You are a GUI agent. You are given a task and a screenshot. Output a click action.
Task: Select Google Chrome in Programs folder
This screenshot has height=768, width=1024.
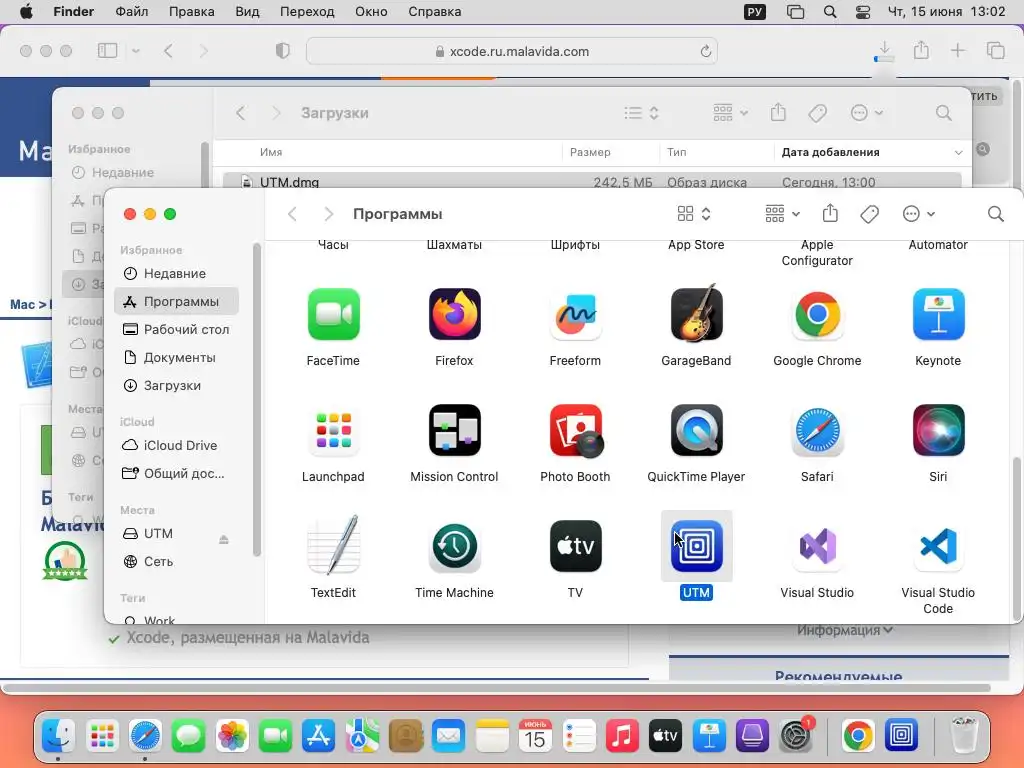(x=817, y=315)
